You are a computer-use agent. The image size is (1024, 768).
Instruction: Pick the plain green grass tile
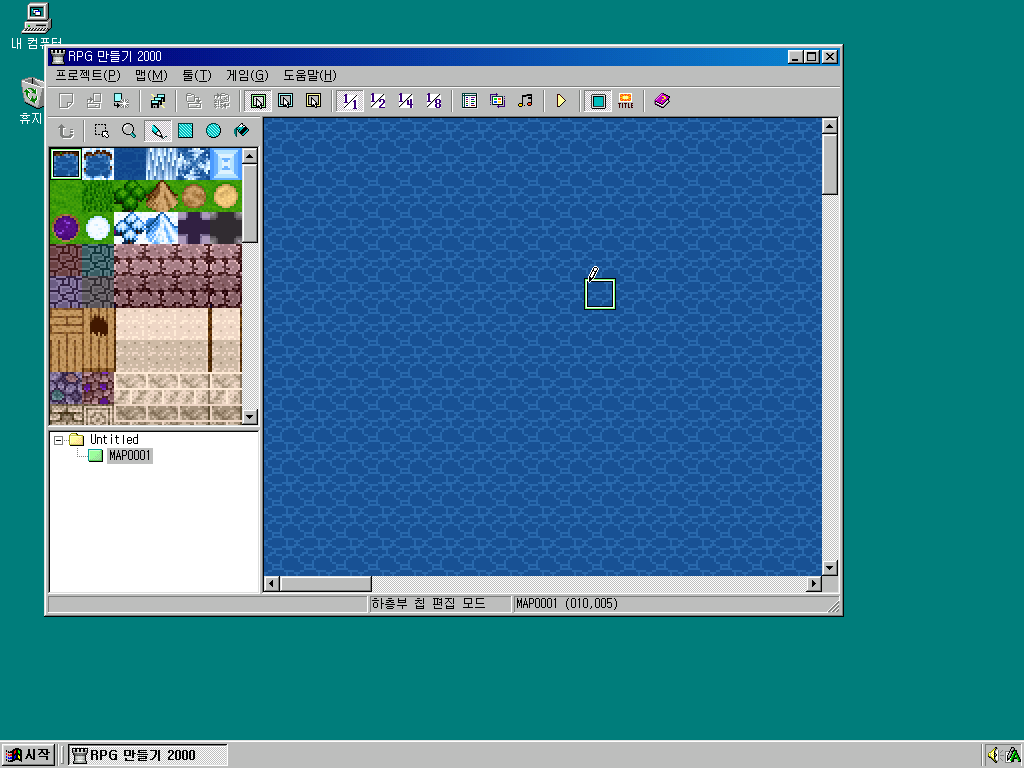pos(66,196)
